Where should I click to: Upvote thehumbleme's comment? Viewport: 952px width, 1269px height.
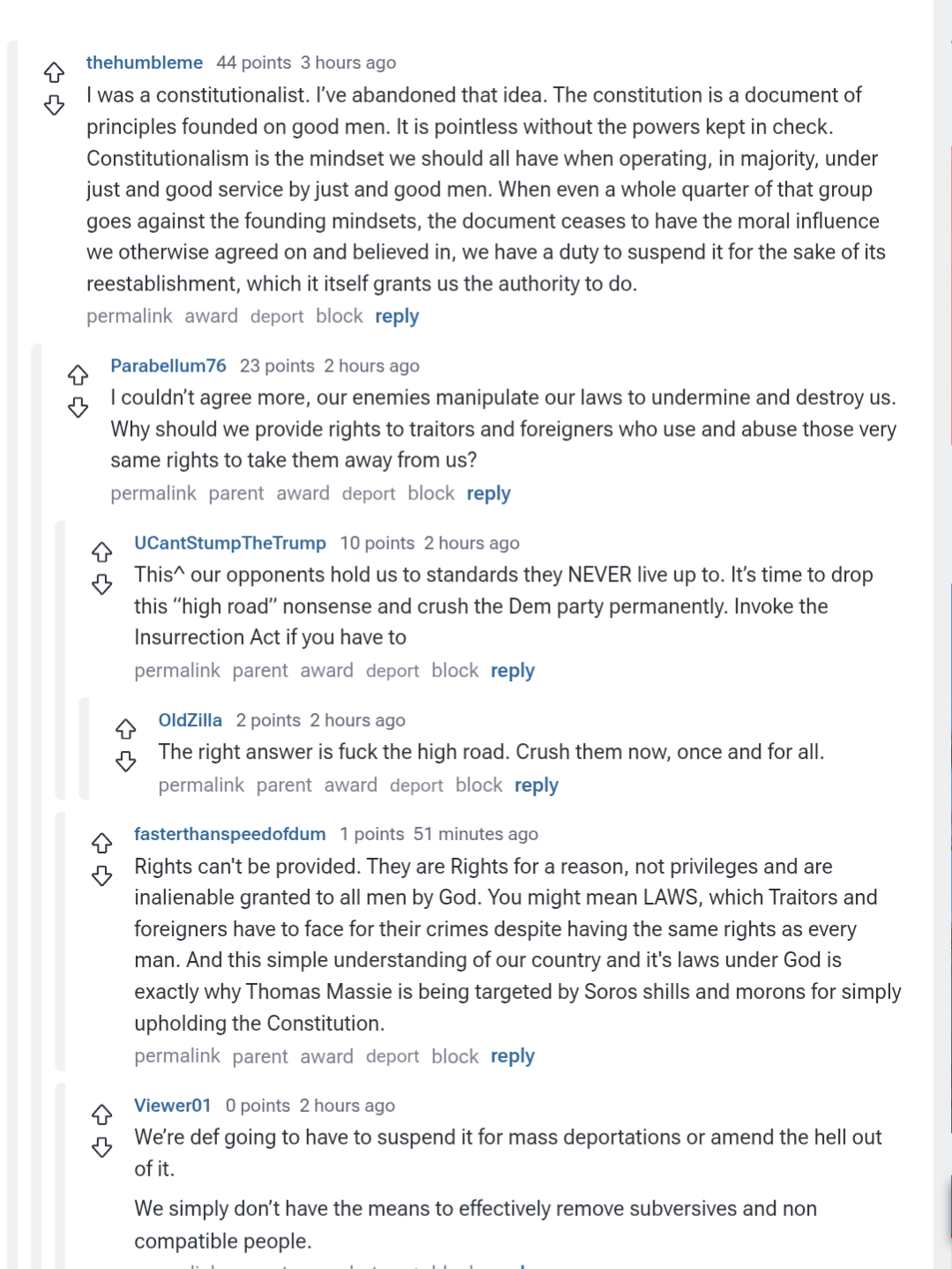(54, 71)
